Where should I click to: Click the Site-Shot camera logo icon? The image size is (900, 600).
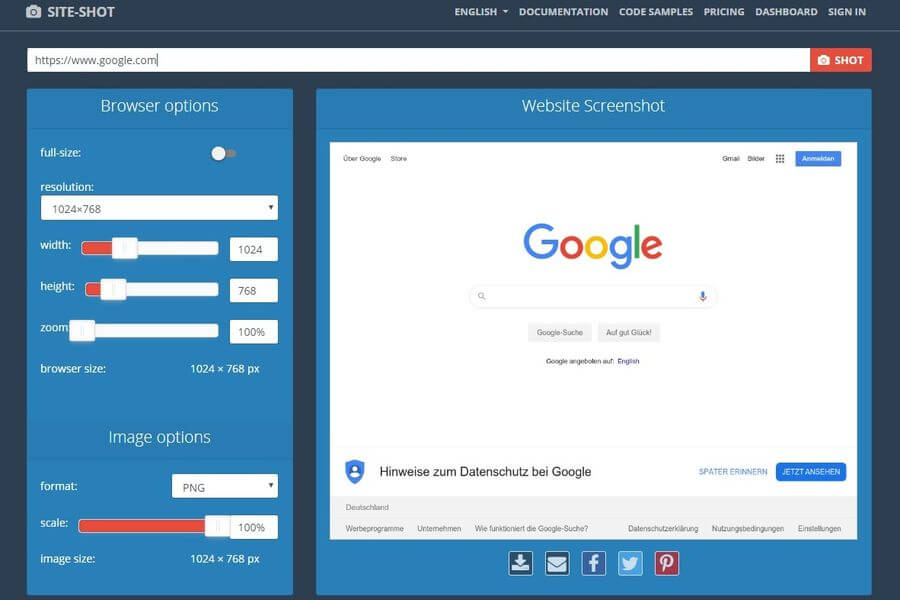point(34,11)
